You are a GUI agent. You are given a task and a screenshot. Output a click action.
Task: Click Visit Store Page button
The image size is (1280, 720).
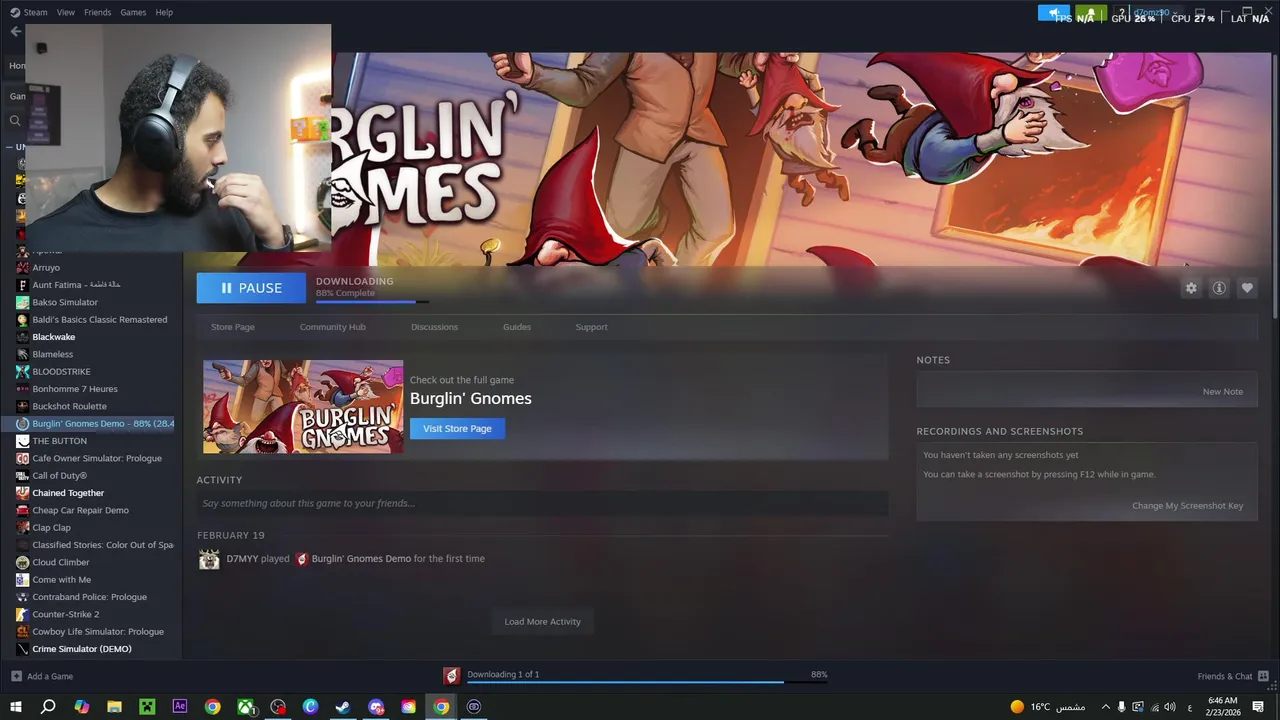click(457, 428)
